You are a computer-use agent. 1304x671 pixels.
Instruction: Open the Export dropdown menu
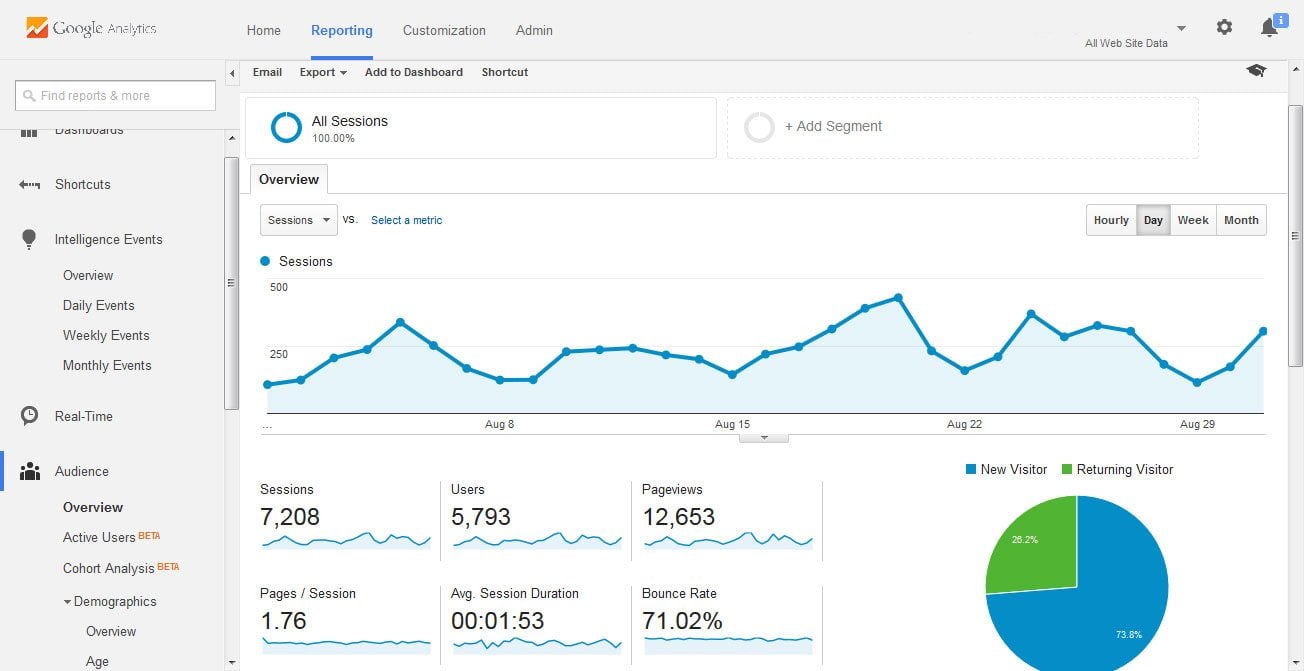pos(323,72)
